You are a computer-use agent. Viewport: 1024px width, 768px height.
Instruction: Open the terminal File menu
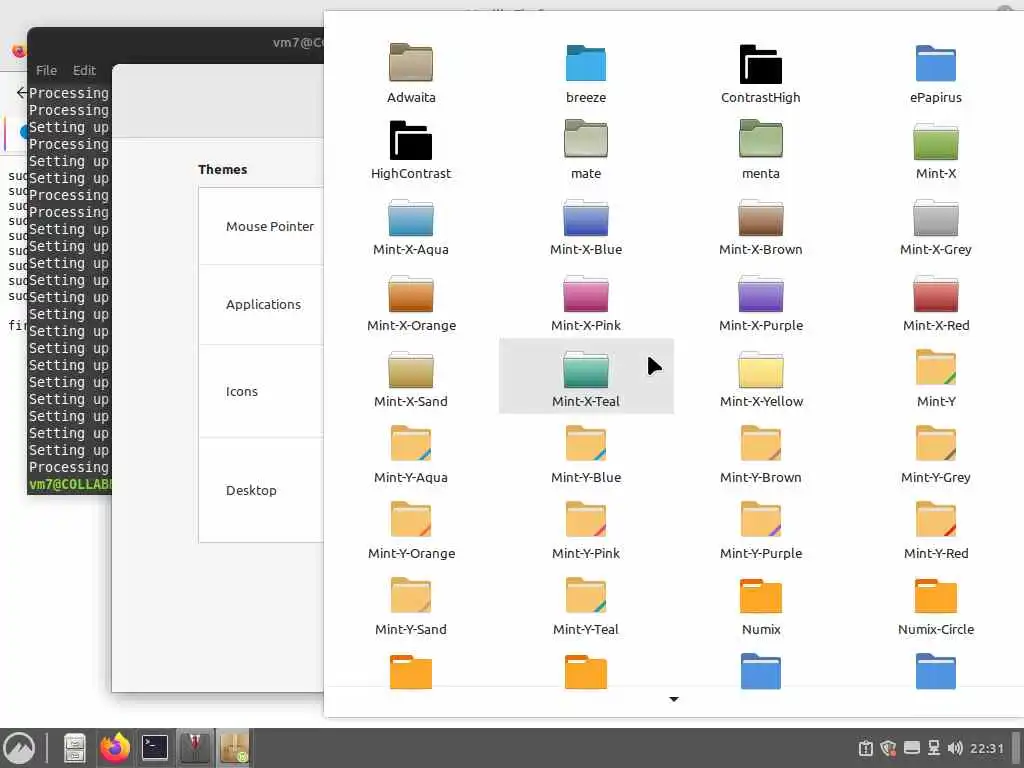46,70
